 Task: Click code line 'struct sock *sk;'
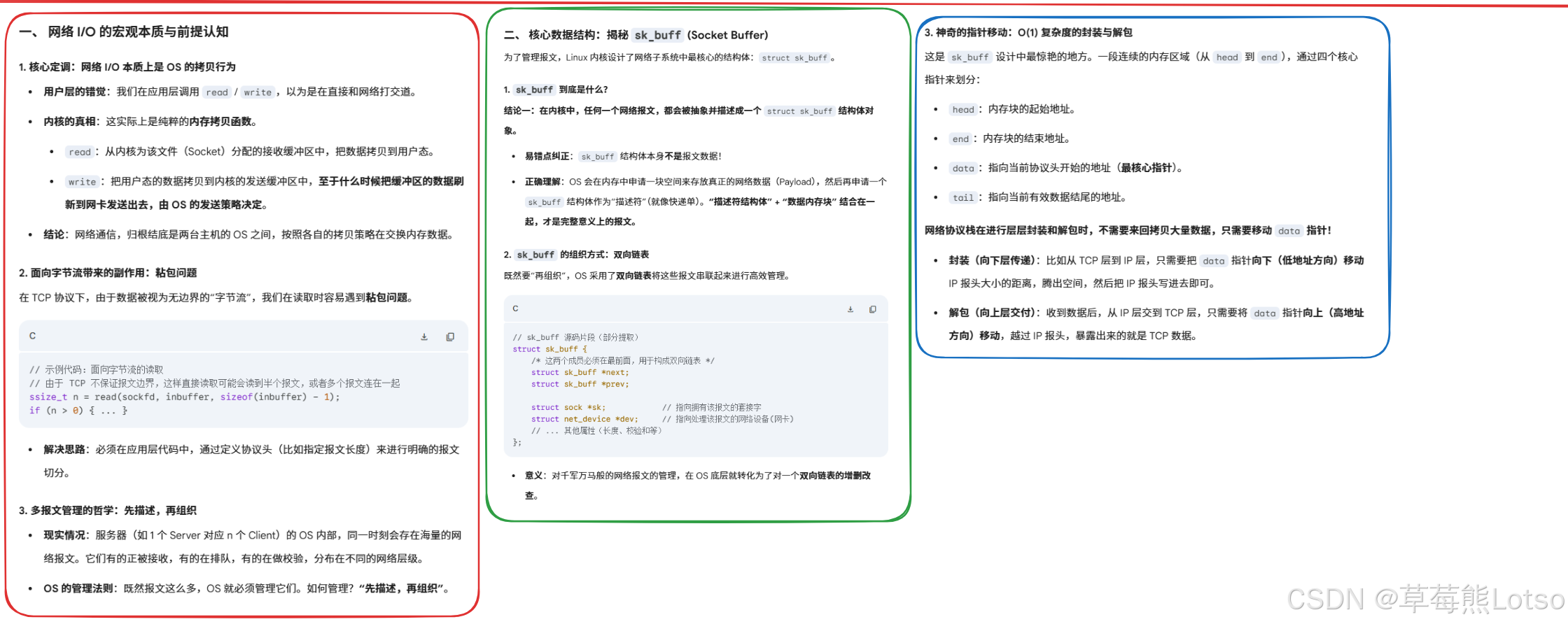(x=568, y=407)
